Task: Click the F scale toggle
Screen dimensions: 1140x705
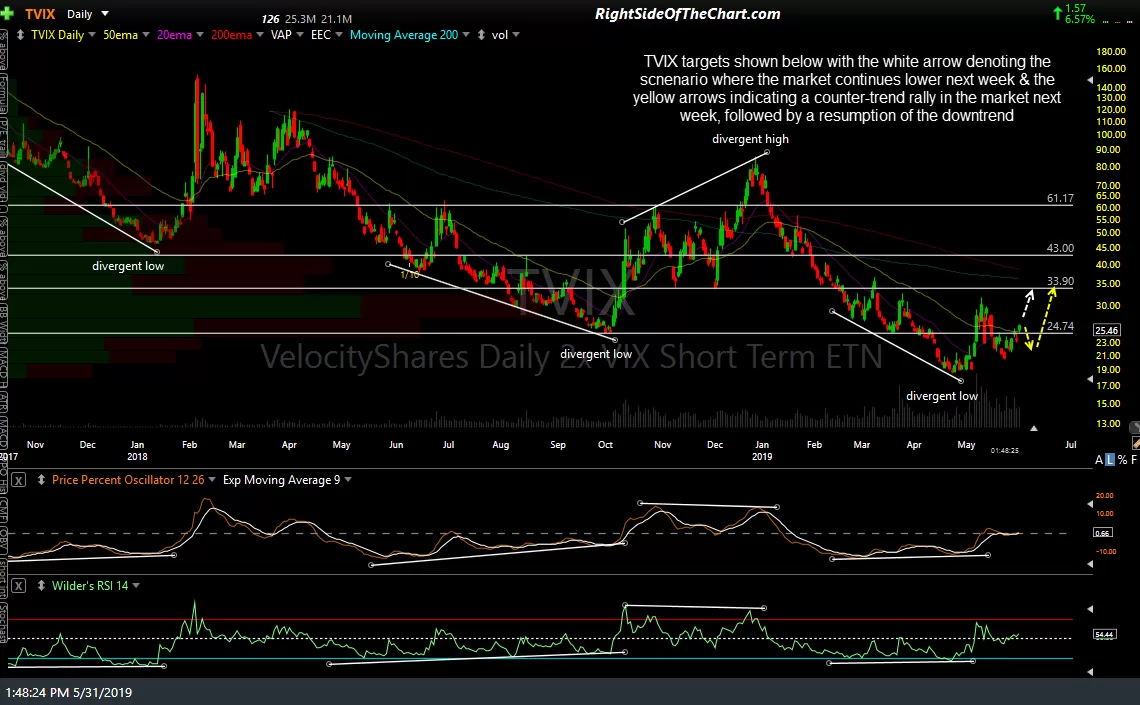Action: click(1133, 460)
